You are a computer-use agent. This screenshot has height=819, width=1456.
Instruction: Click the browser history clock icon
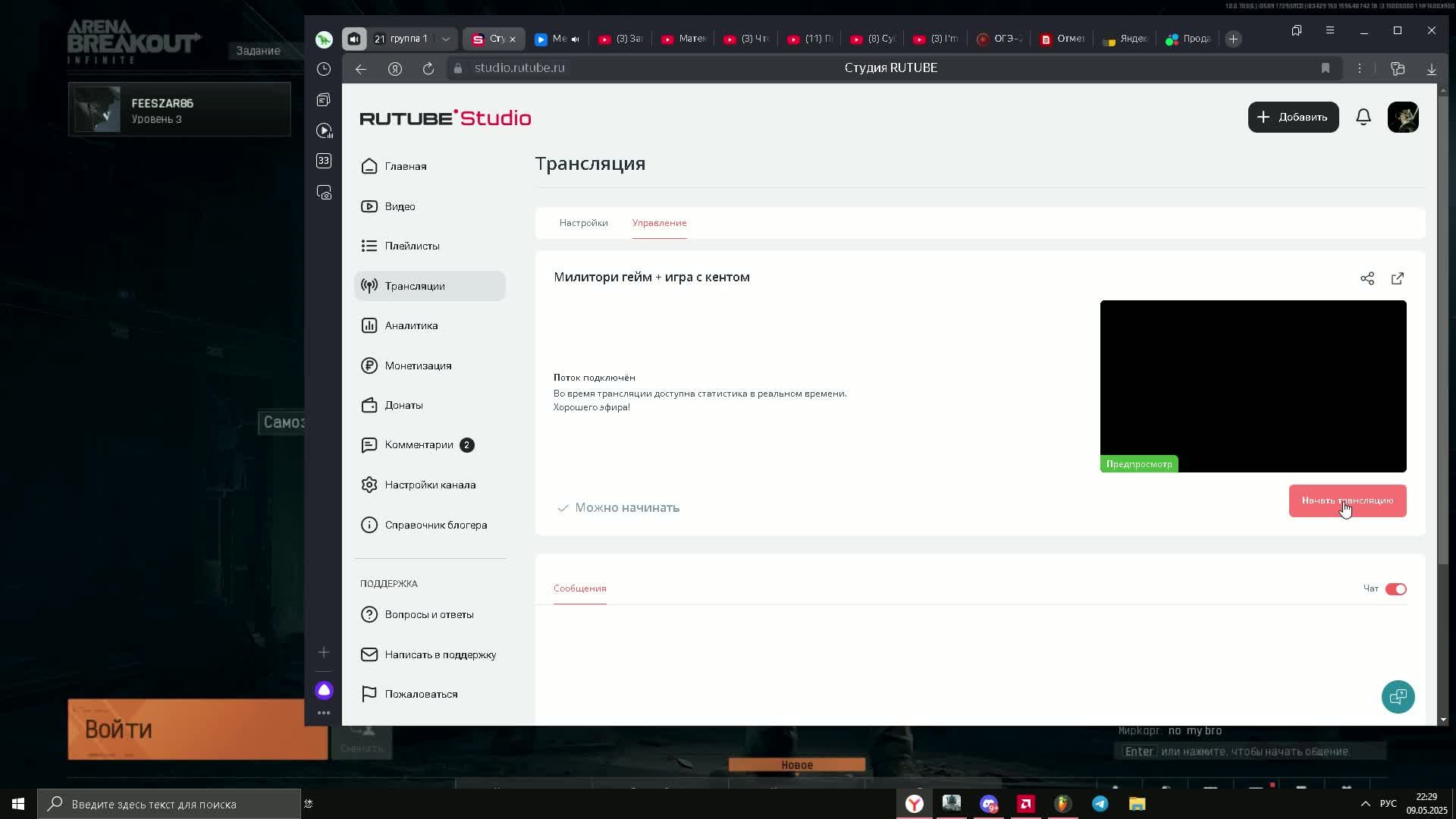click(x=324, y=69)
